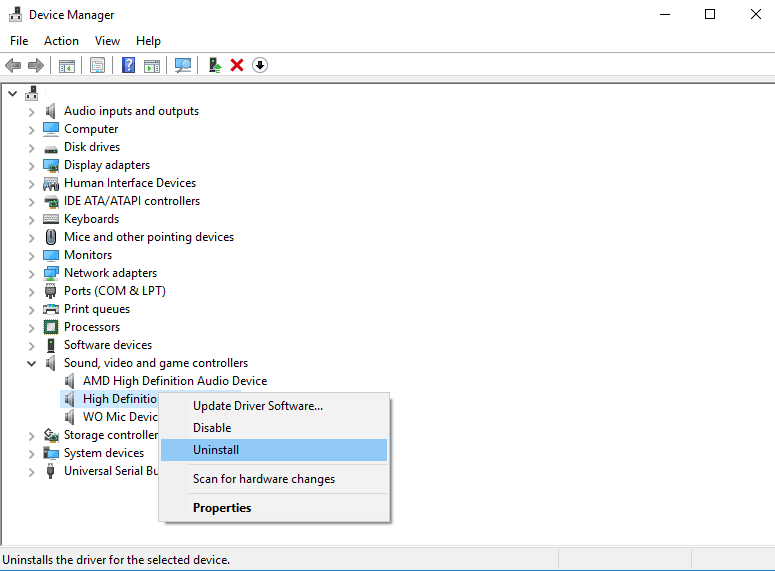The image size is (775, 571).
Task: Expand the Print queues category
Action: [x=32, y=310]
